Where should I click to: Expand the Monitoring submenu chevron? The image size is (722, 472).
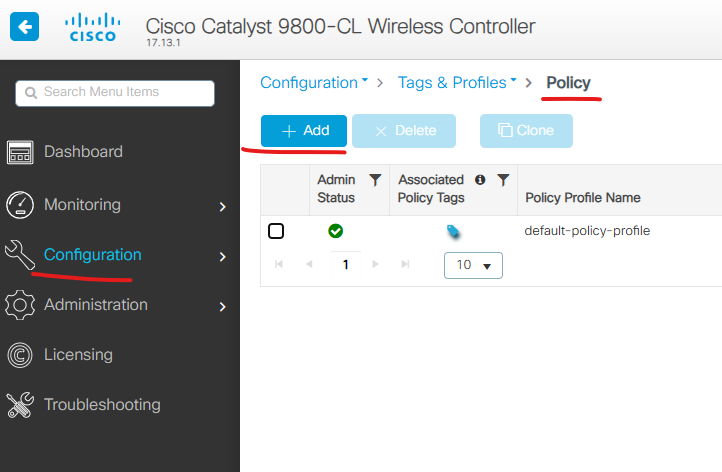pos(223,207)
